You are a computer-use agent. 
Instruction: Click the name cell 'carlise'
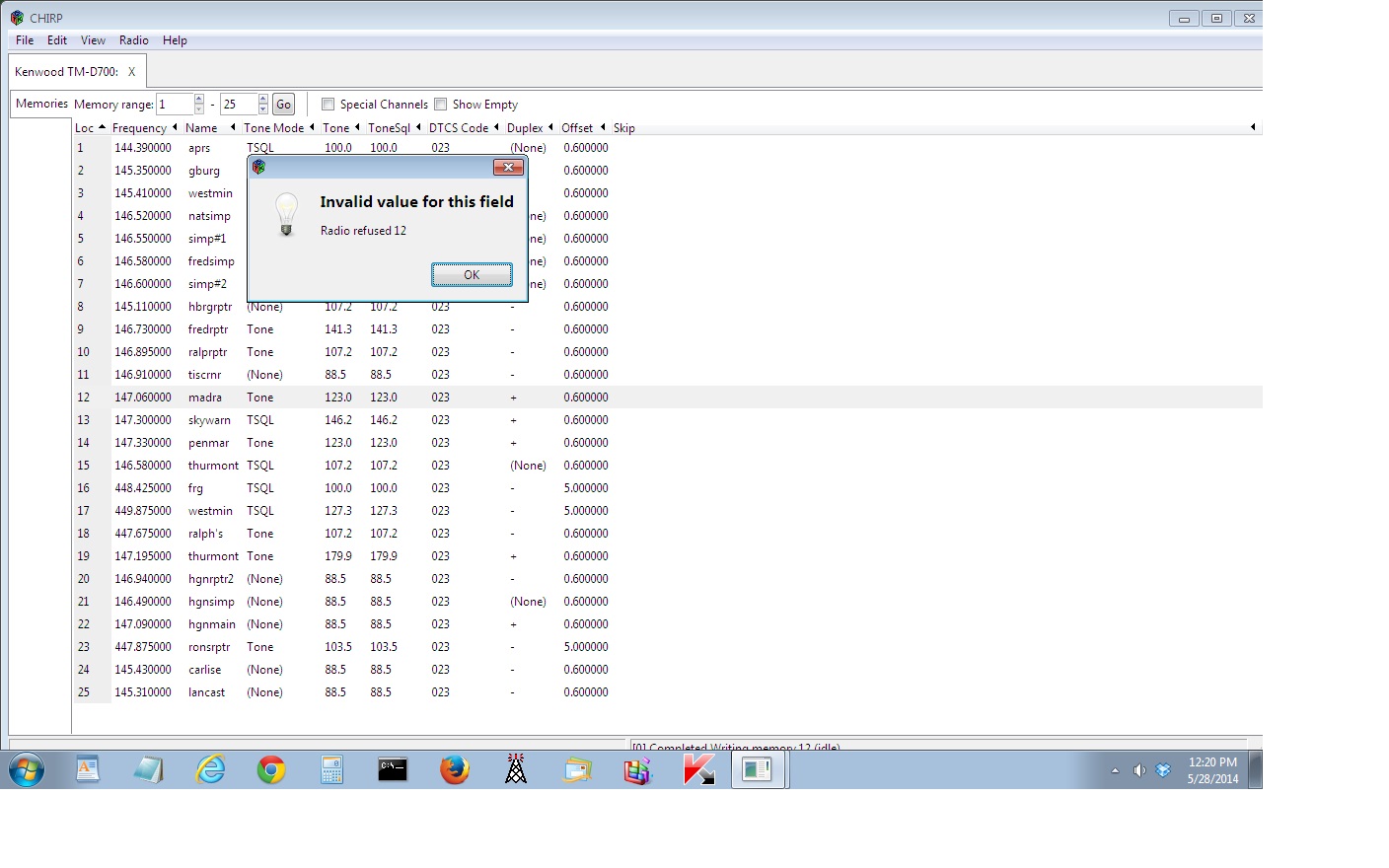(205, 670)
